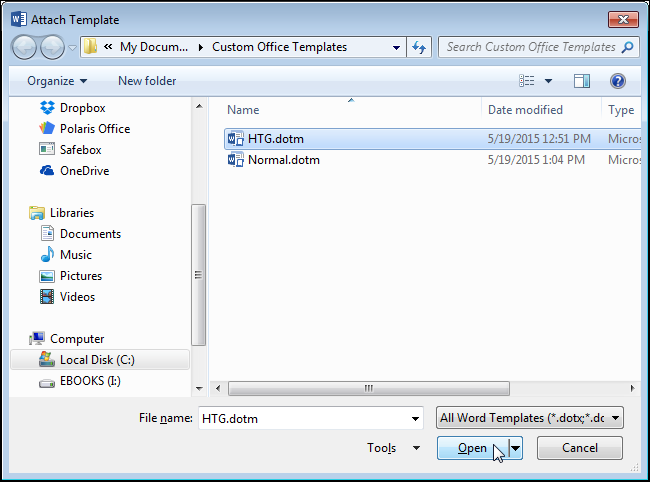
Task: Sort by the Name column header
Action: coord(243,110)
